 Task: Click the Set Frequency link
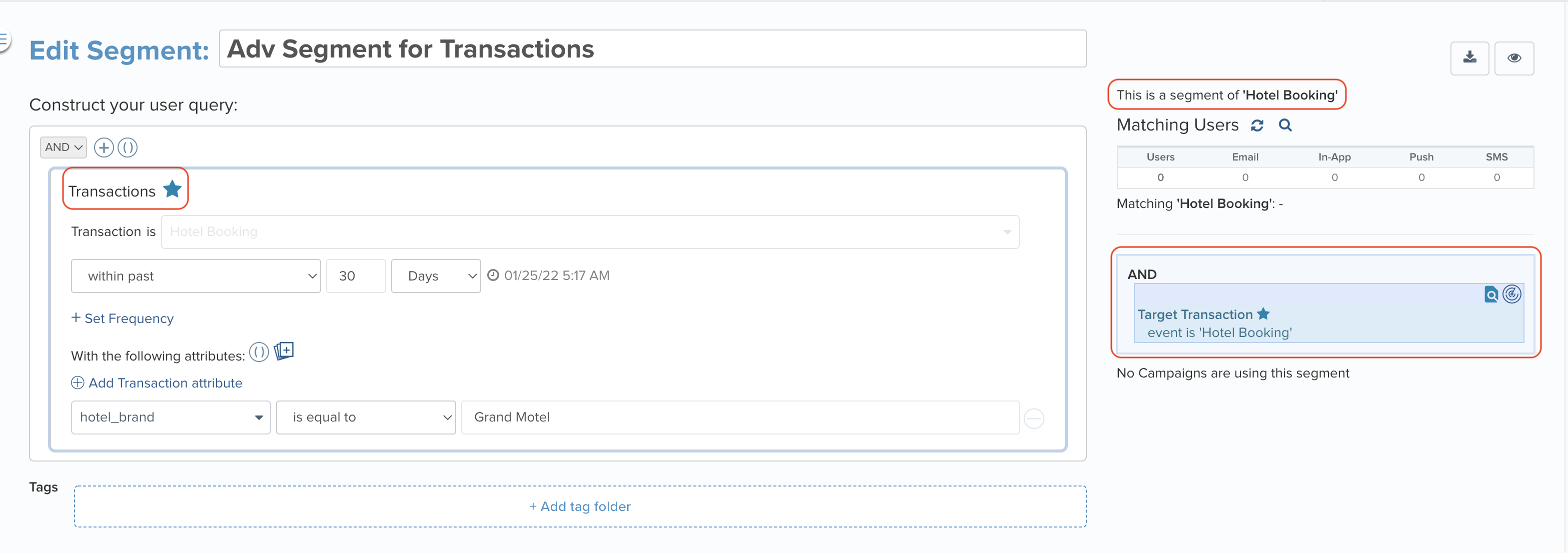tap(123, 318)
